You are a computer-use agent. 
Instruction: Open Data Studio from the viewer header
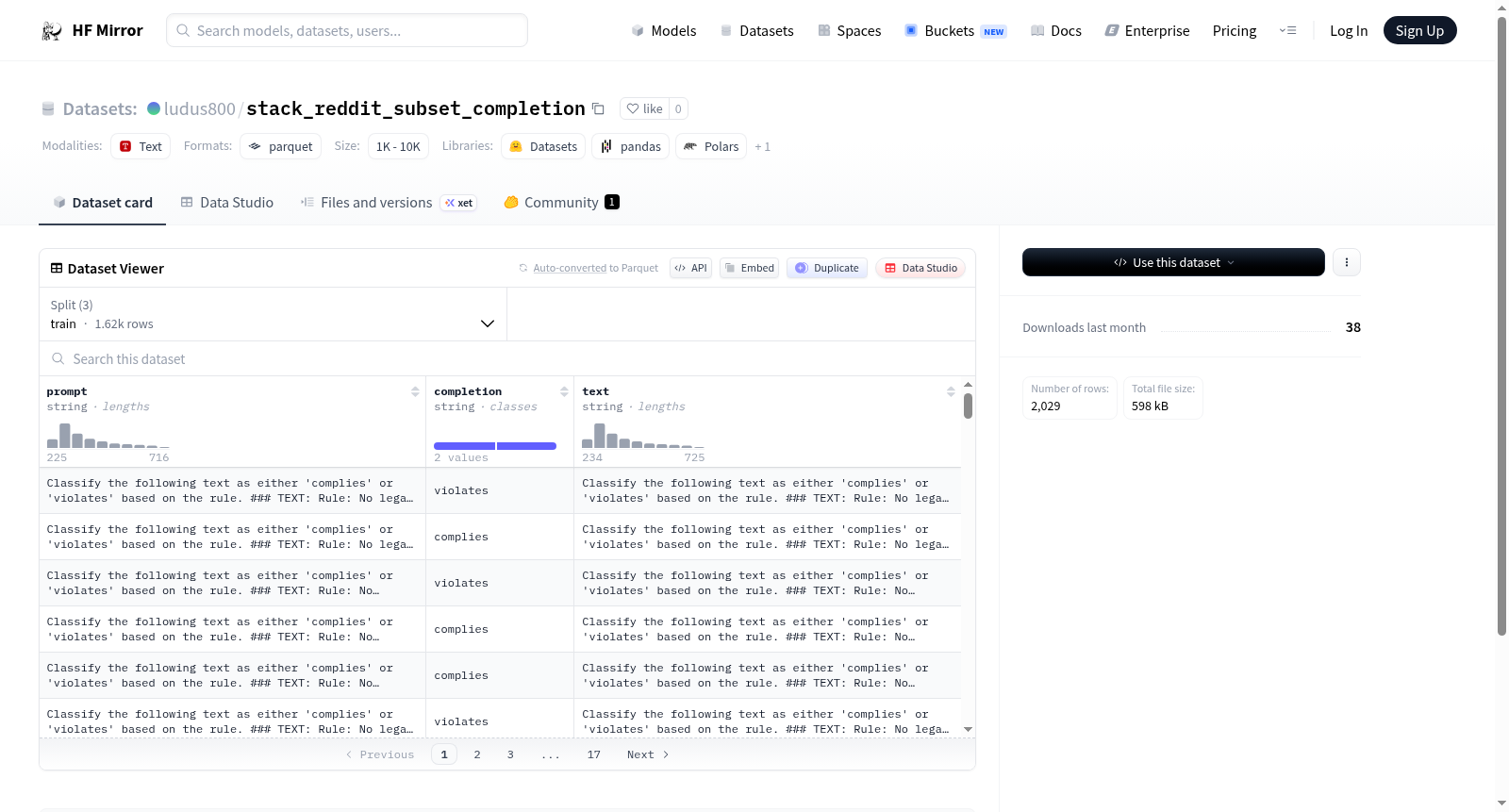point(920,268)
